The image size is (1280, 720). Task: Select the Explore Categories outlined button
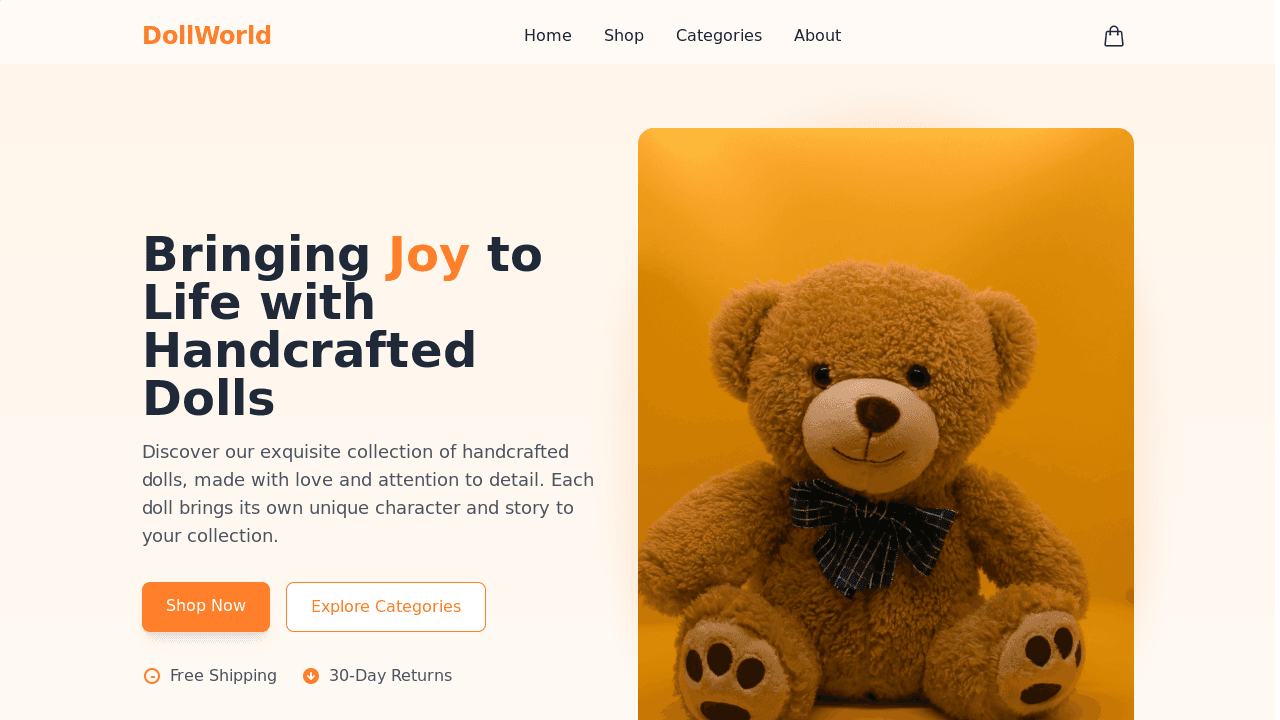tap(386, 607)
